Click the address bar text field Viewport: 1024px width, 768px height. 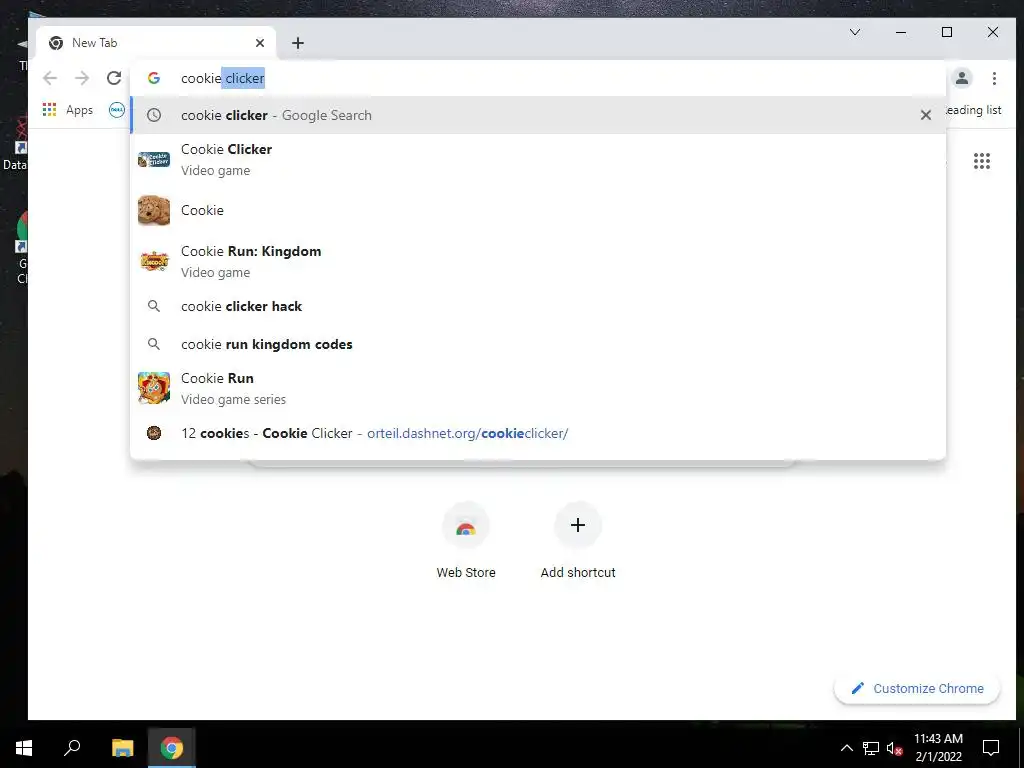click(x=538, y=78)
